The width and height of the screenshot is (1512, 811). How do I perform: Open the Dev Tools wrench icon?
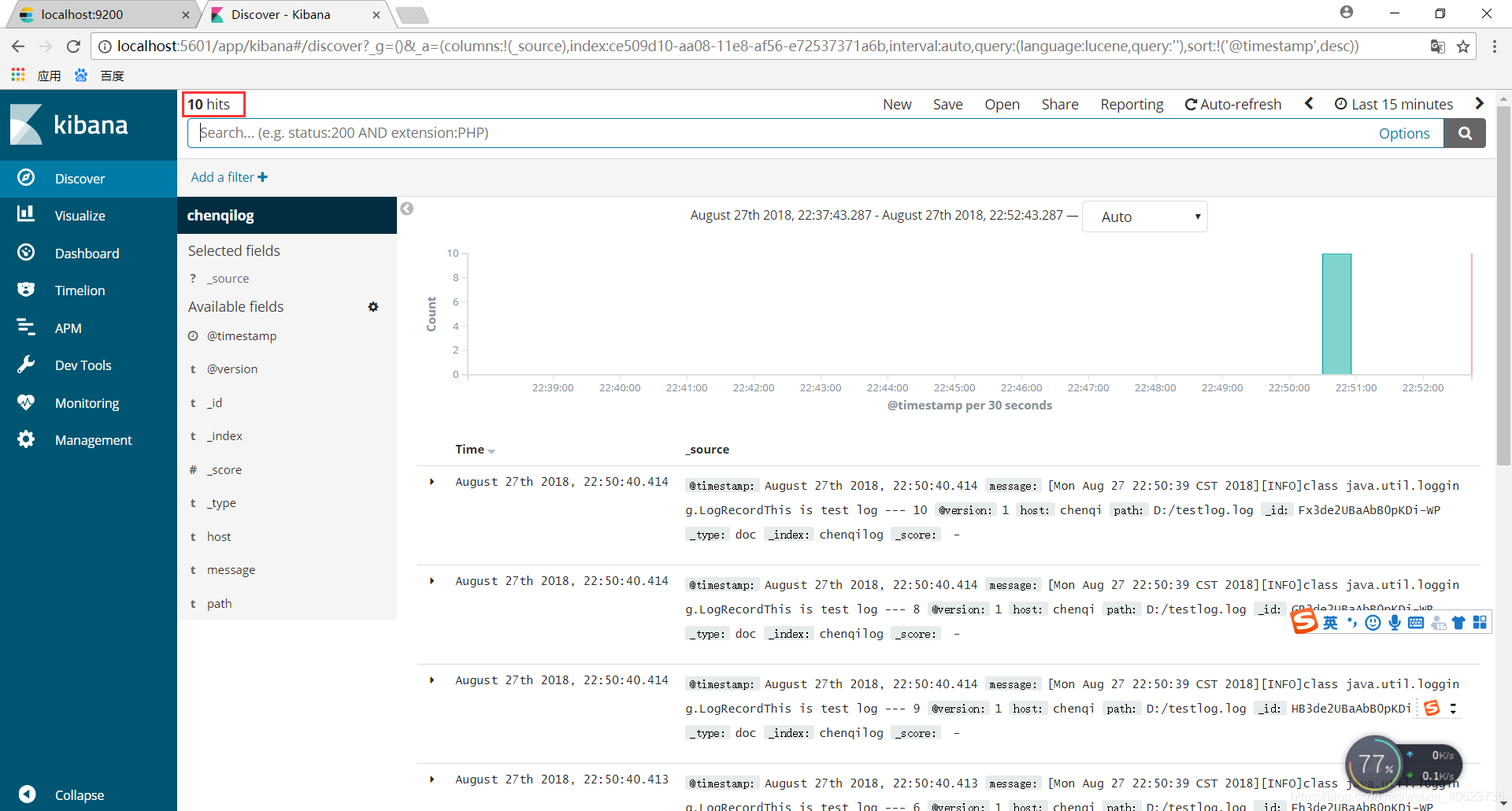point(26,364)
